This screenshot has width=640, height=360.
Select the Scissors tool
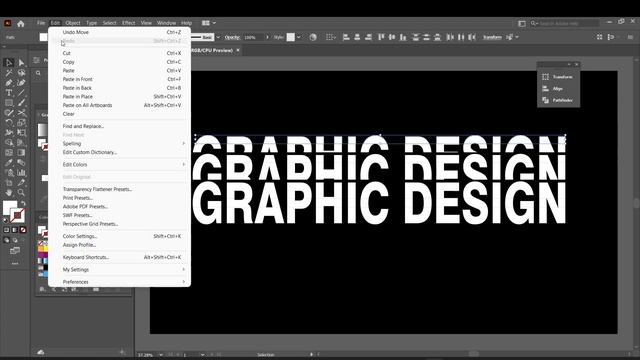21,113
